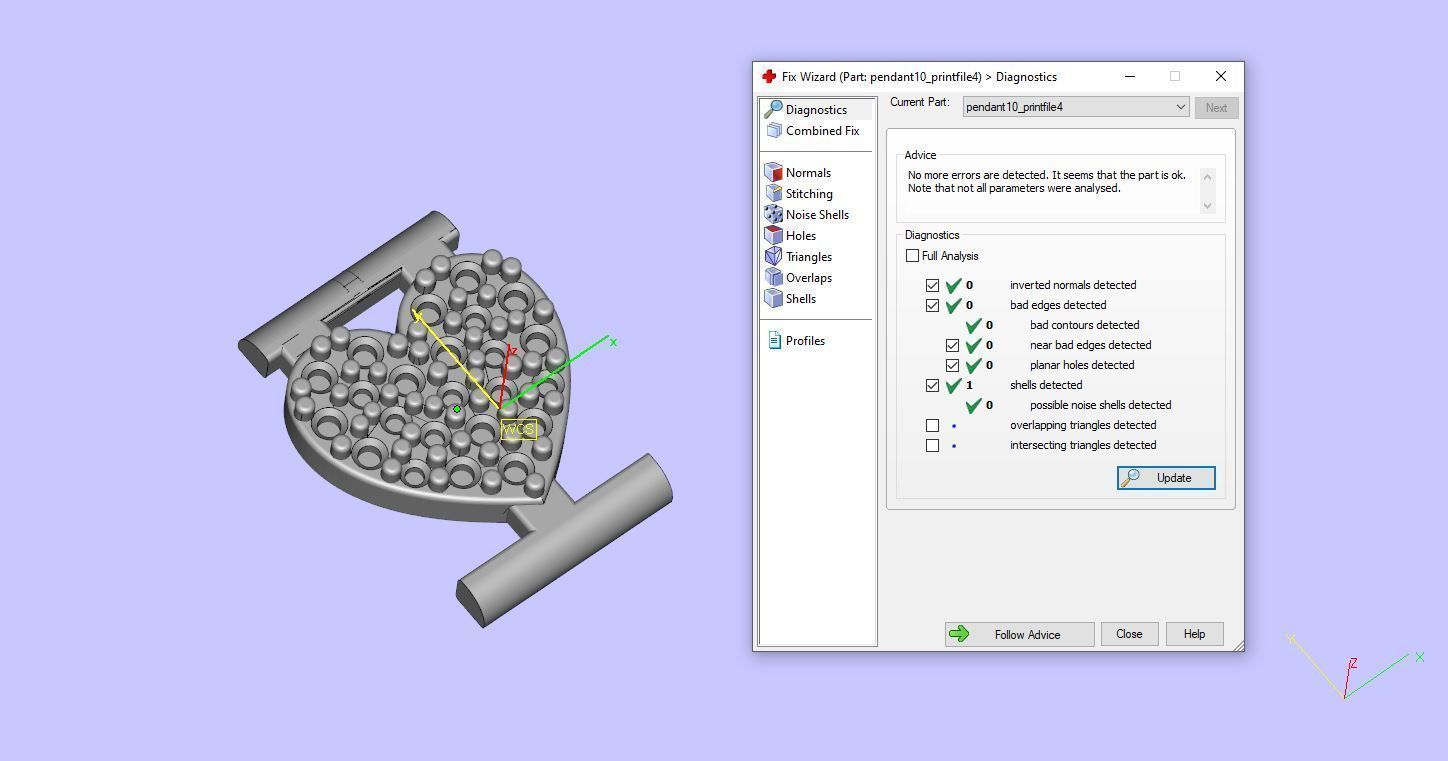Click 'bad contours detected' text

pyautogui.click(x=1085, y=325)
